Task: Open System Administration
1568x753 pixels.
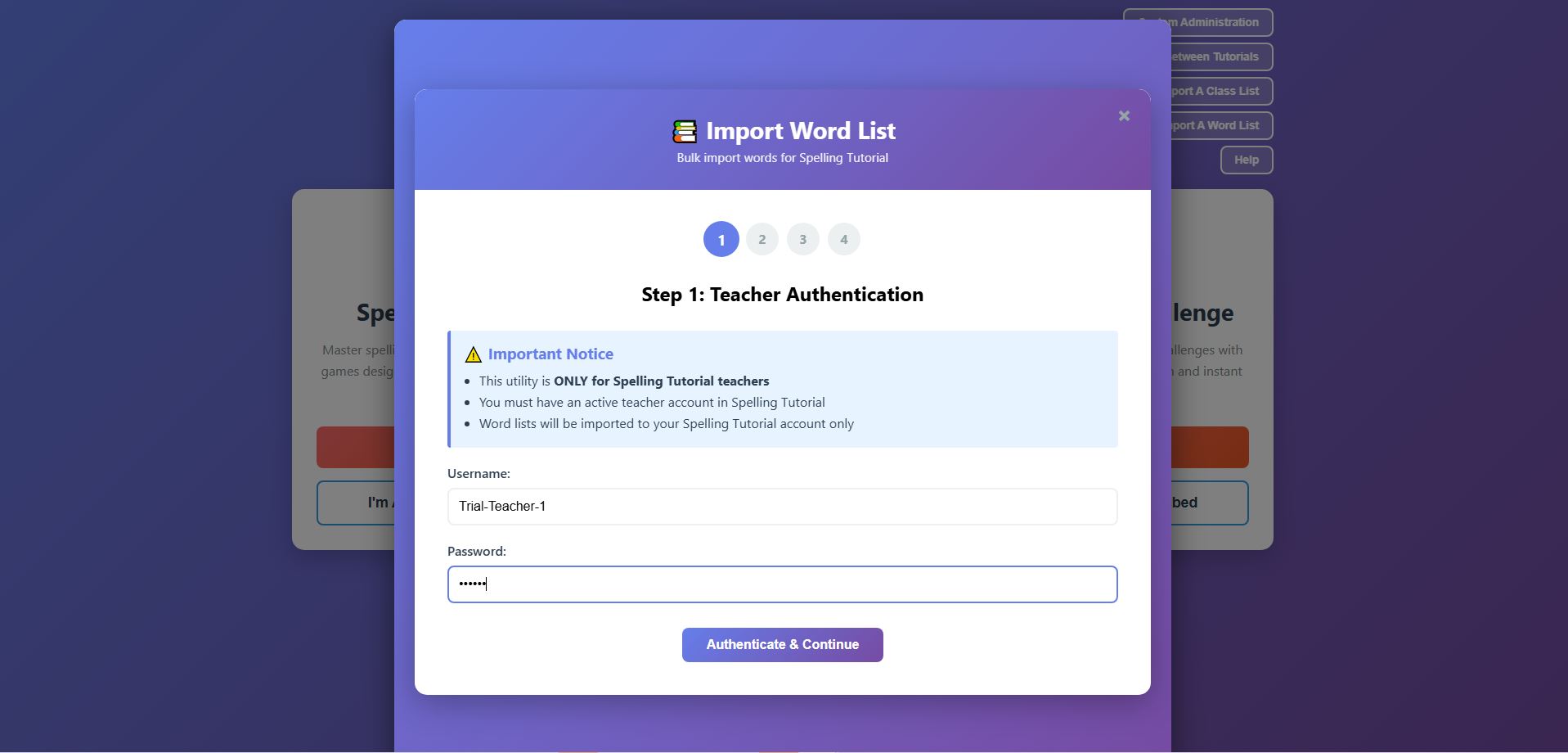Action: click(1198, 22)
